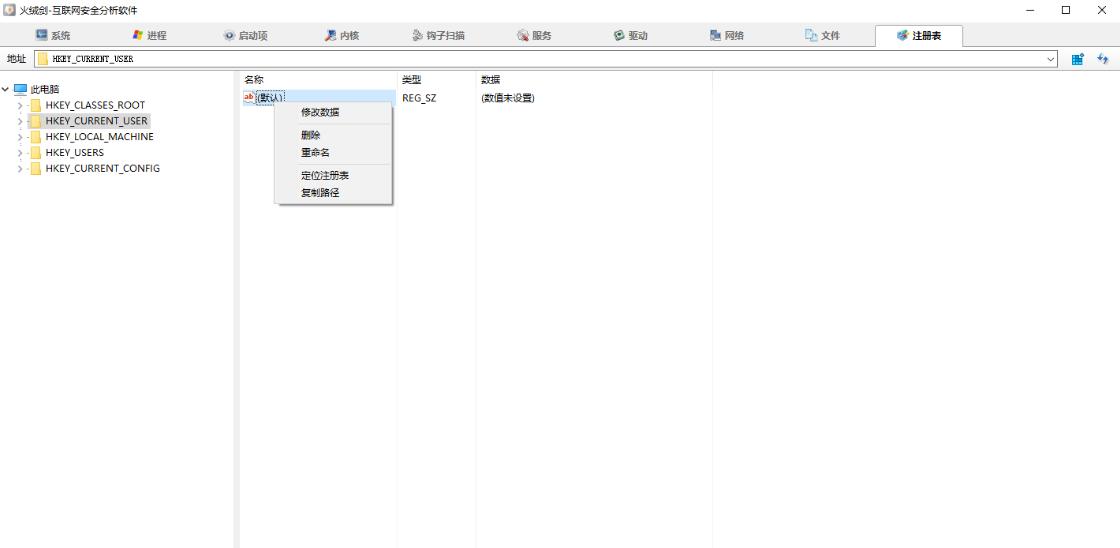Select the 此电脑 root tree item
The image size is (1120, 548).
click(45, 89)
